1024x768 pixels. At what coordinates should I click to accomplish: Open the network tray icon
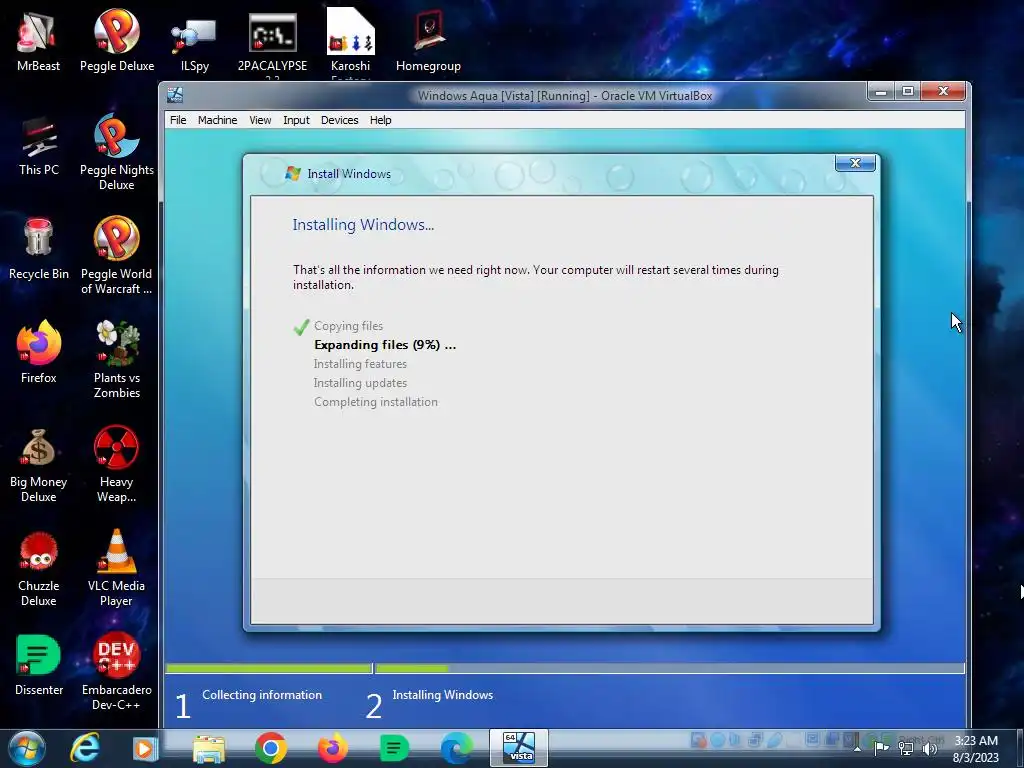coord(906,748)
